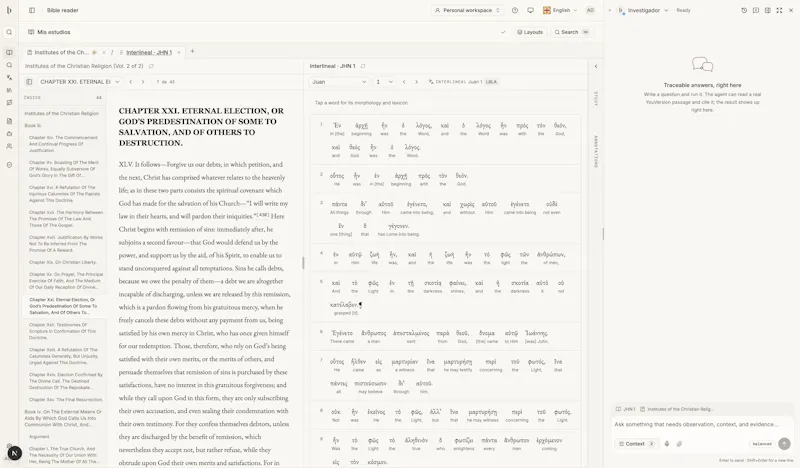Open the document notes icon in left rail
800x468 pixels.
pyautogui.click(x=9, y=121)
